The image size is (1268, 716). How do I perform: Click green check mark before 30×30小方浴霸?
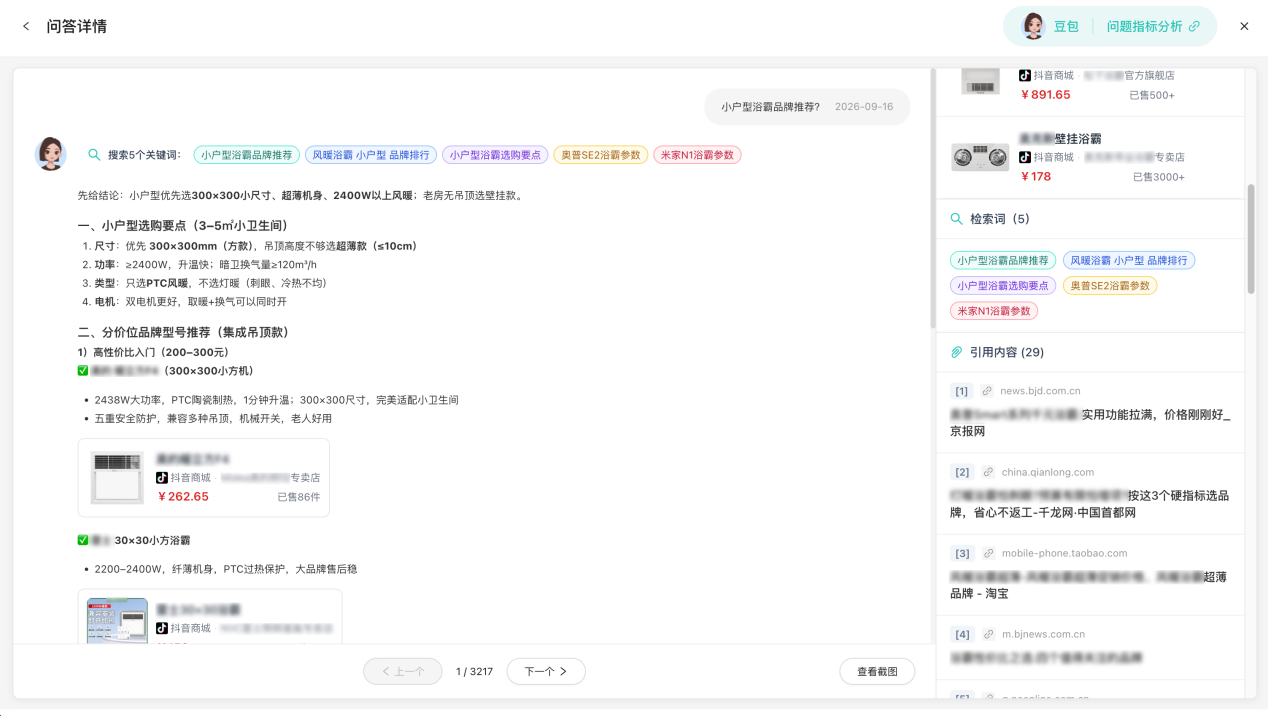(x=83, y=540)
